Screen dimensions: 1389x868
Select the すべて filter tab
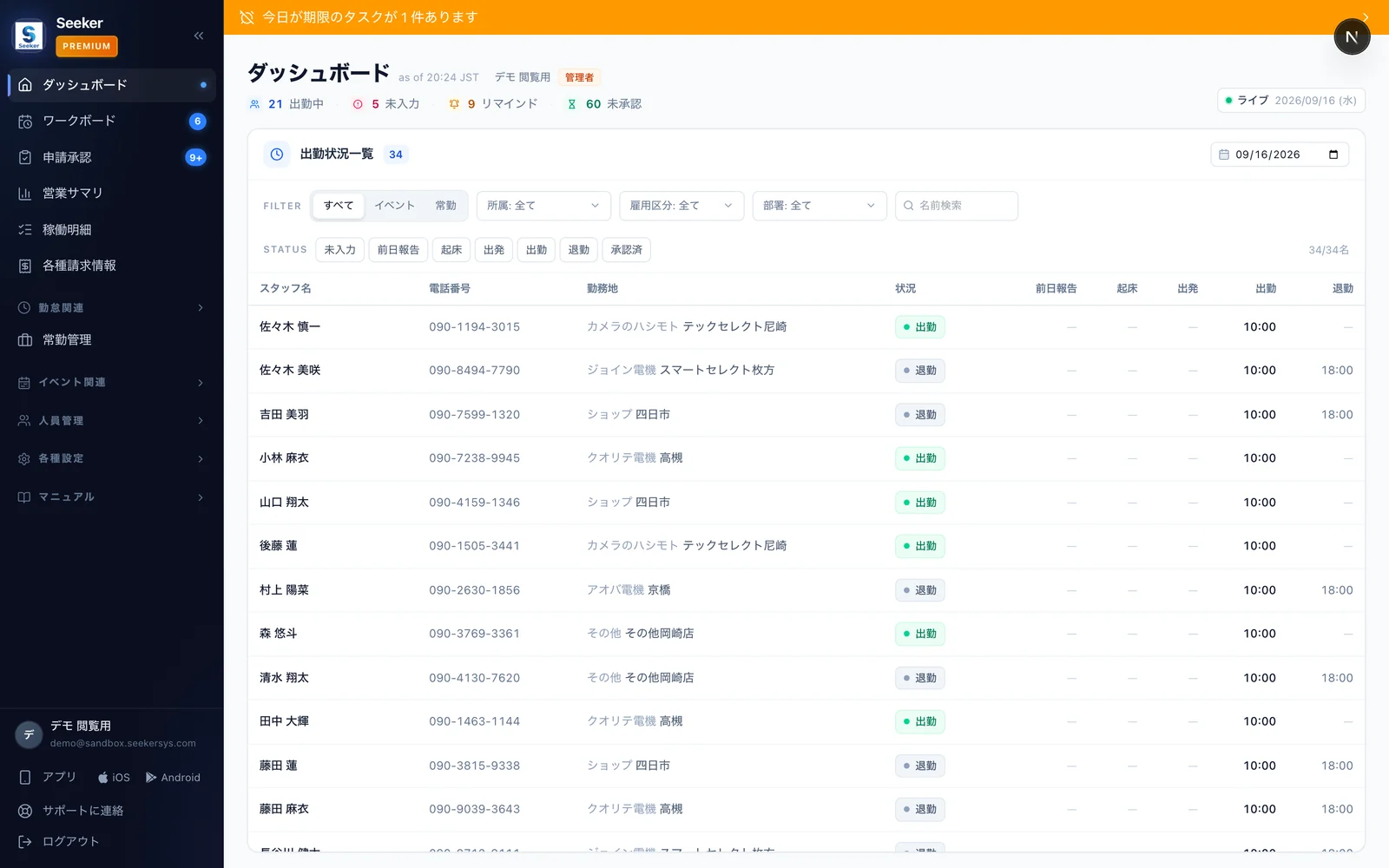click(339, 206)
